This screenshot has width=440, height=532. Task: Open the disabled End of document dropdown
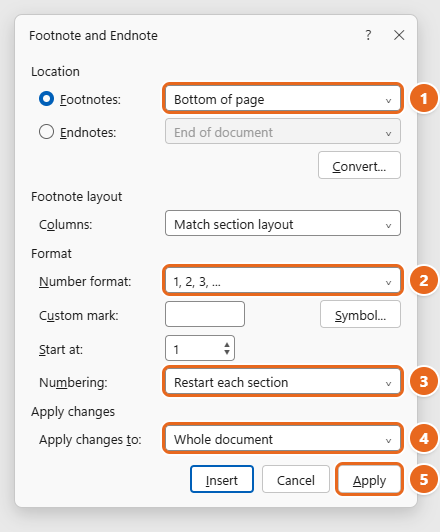[x=283, y=132]
